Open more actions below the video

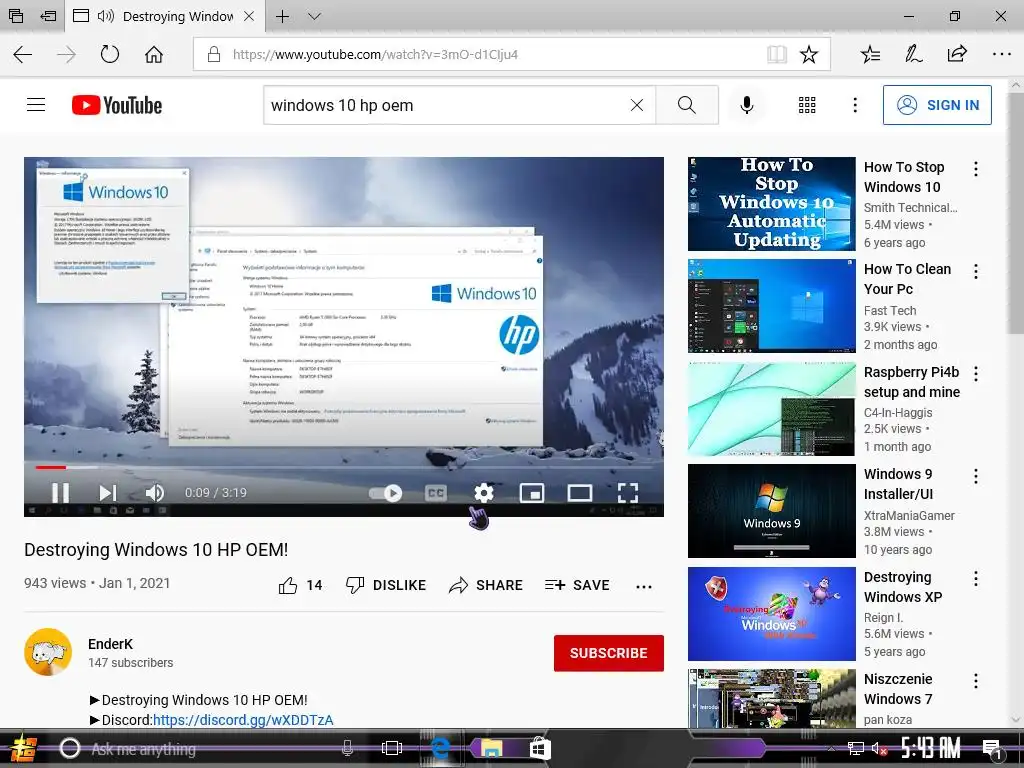pyautogui.click(x=644, y=586)
